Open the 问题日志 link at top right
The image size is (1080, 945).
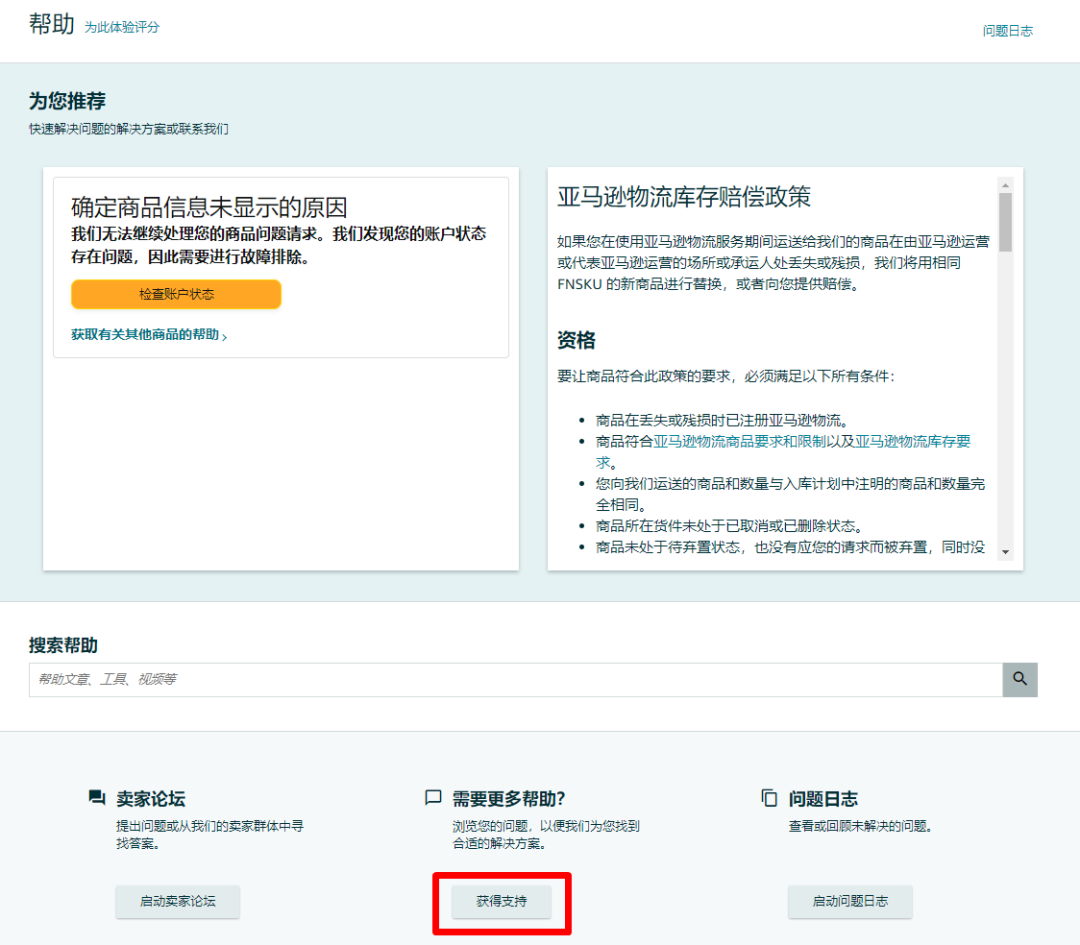(x=1008, y=30)
